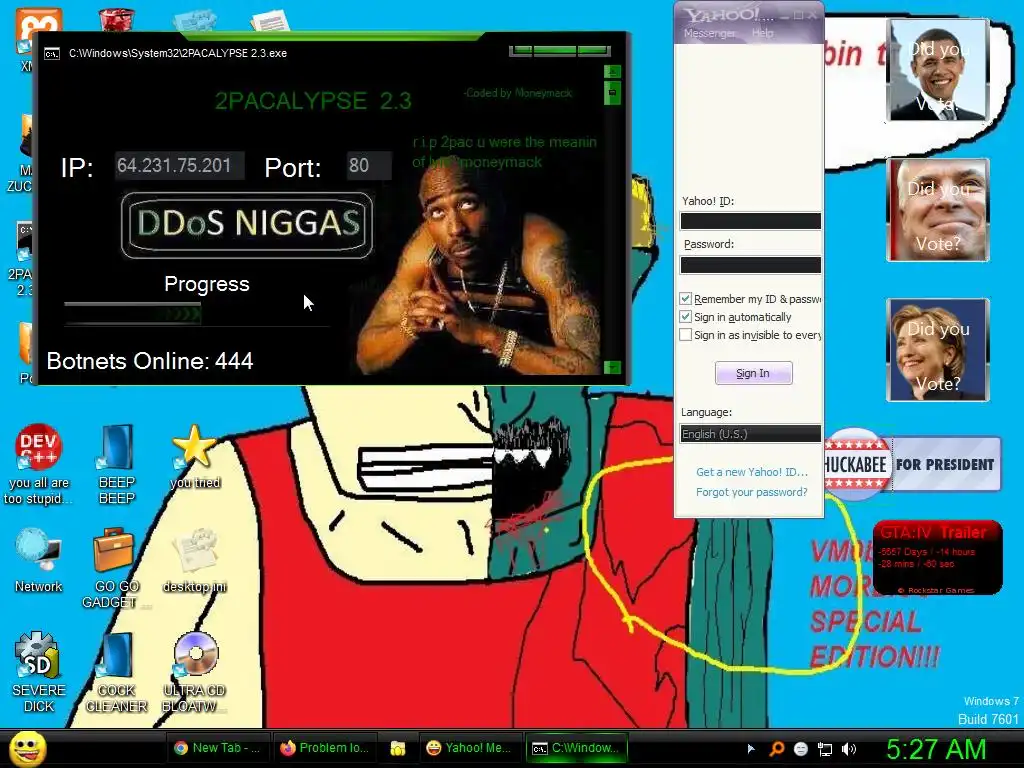Switch to Yahoo! Messenger taskbar item
1024x768 pixels.
469,748
